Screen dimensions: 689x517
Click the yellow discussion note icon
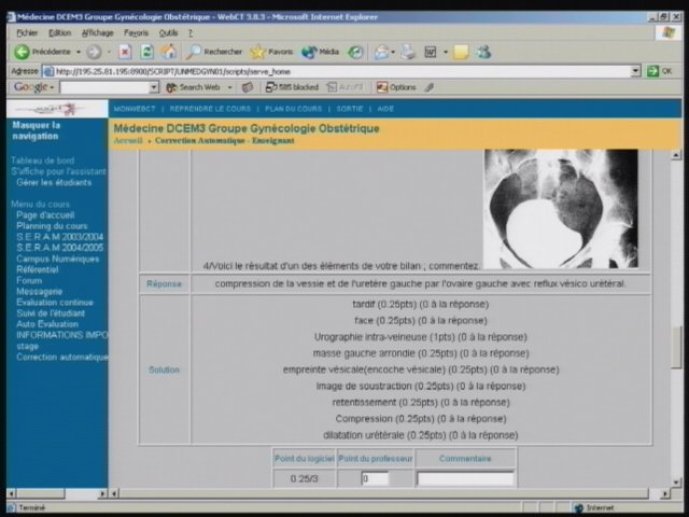tap(461, 52)
